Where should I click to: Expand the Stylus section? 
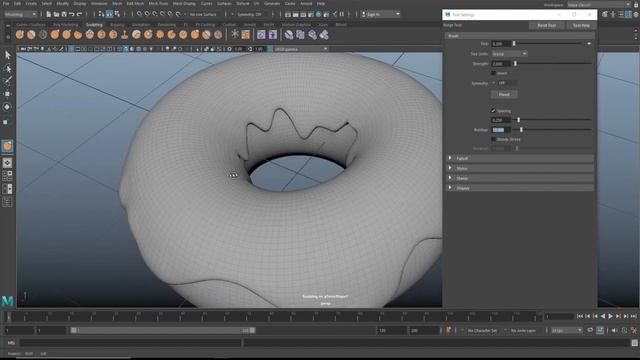click(x=520, y=168)
